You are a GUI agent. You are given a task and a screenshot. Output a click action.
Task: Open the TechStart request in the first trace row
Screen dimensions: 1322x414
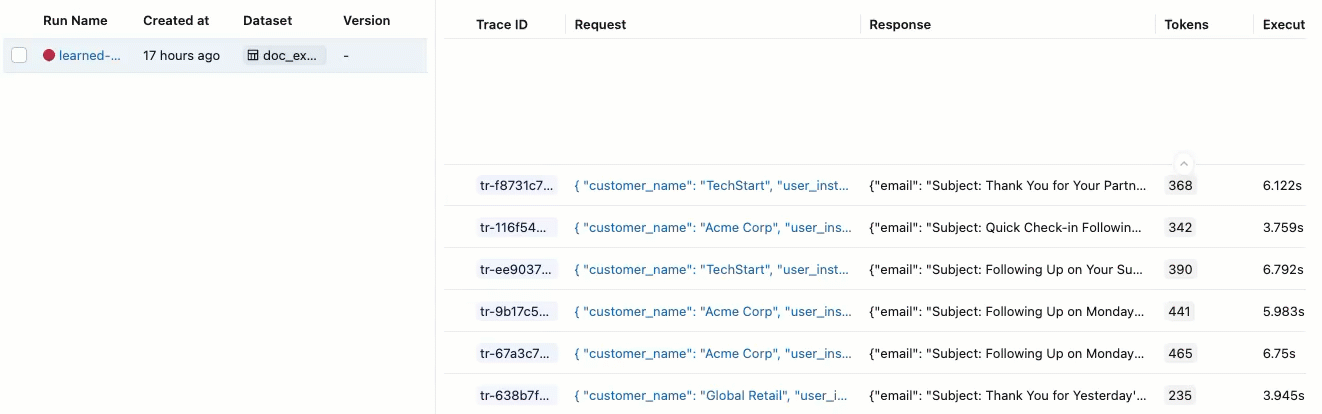[x=712, y=185]
